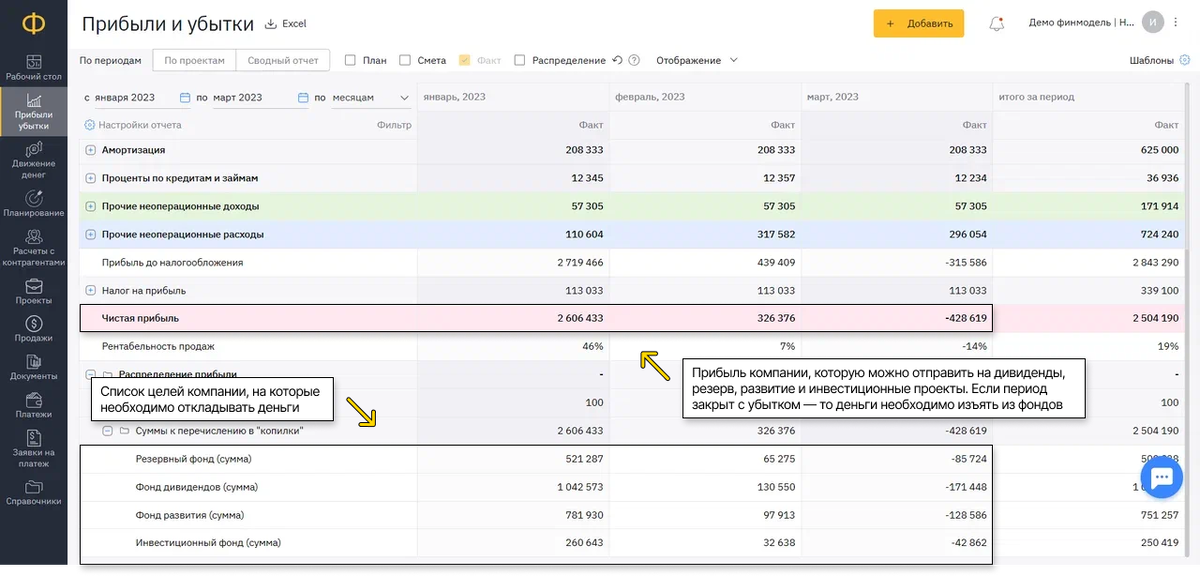Open the chat support bubble

click(1162, 478)
